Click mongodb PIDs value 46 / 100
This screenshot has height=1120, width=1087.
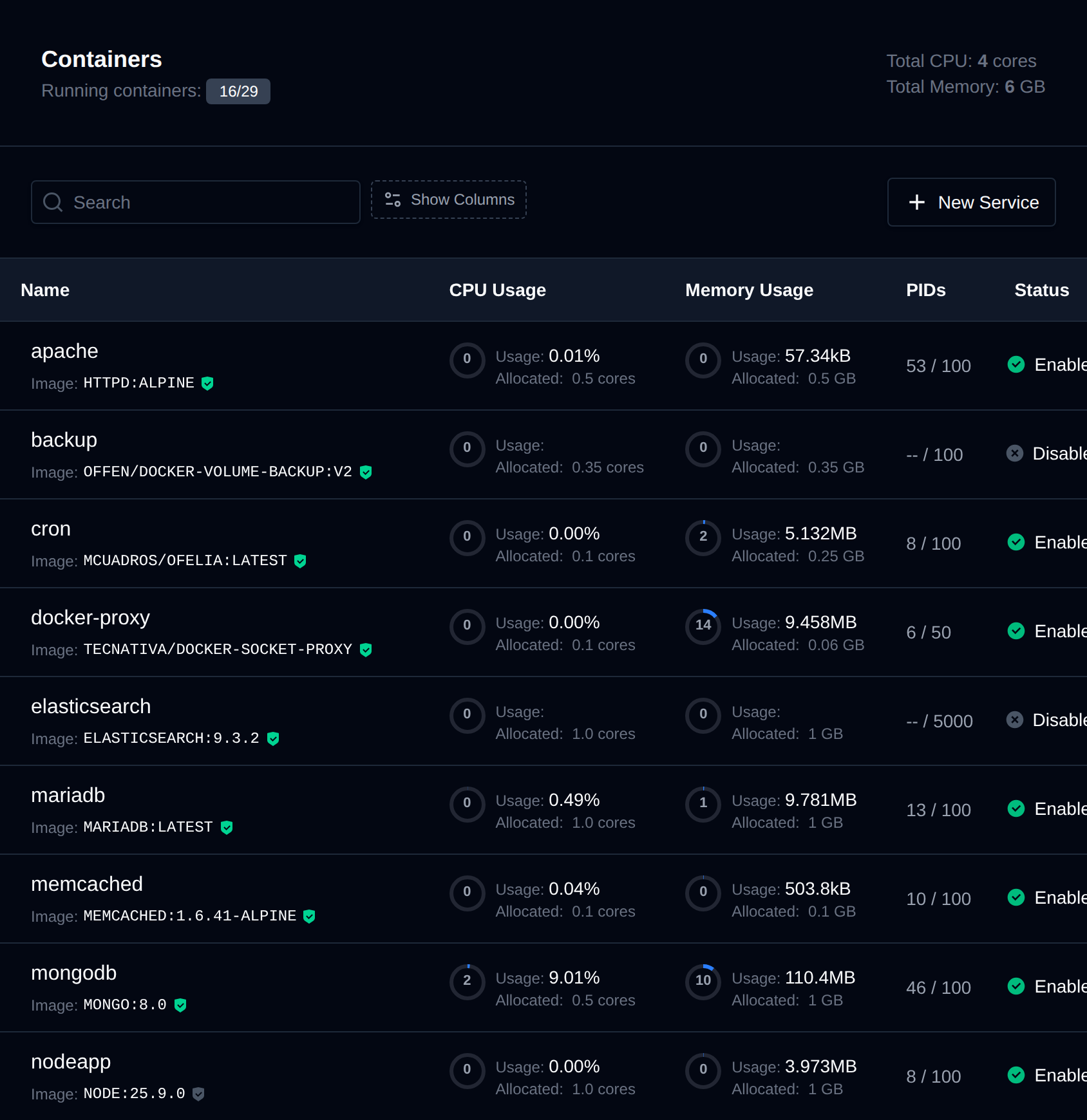point(938,988)
